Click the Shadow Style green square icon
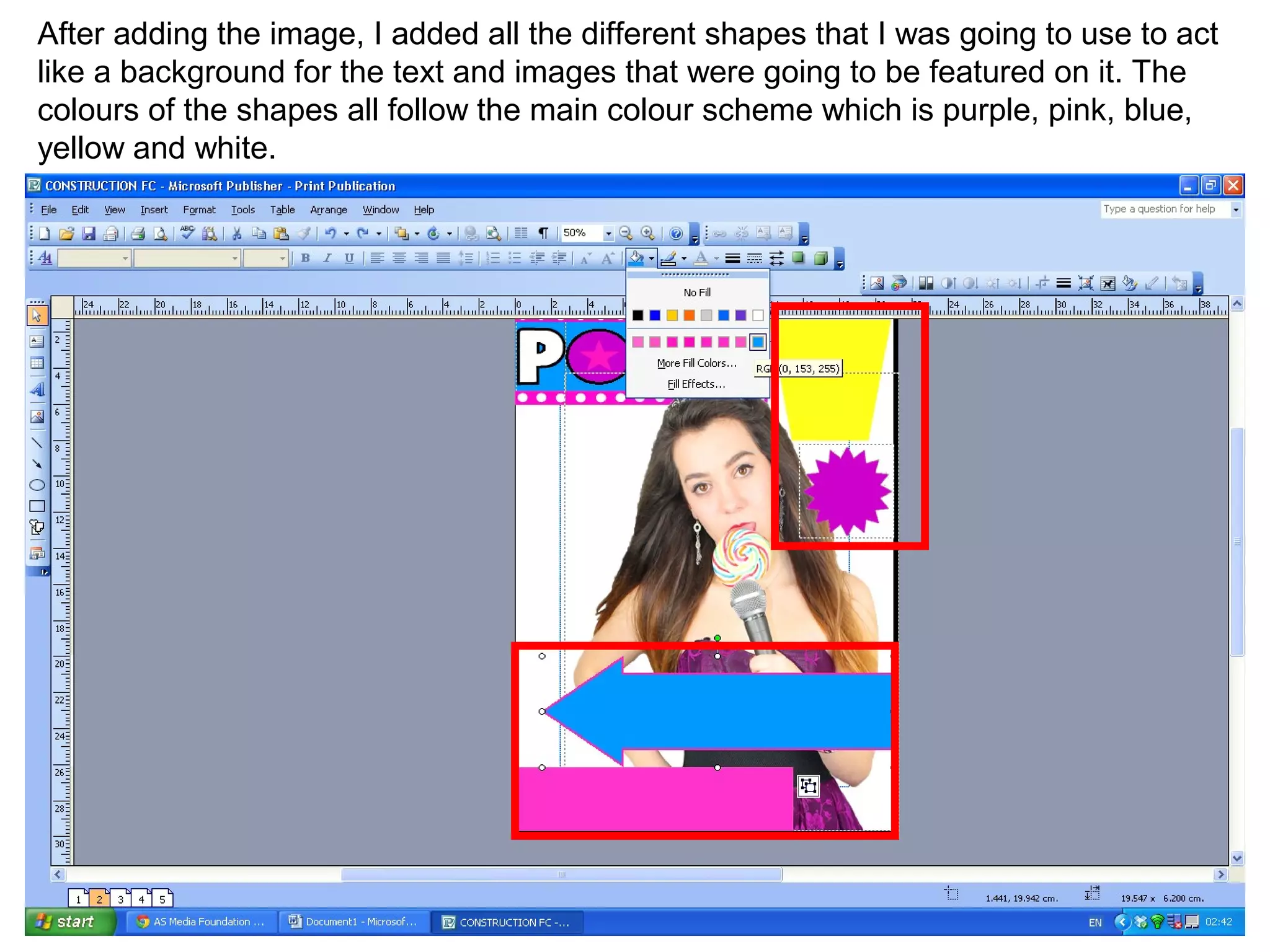This screenshot has height=952, width=1270. pos(799,258)
